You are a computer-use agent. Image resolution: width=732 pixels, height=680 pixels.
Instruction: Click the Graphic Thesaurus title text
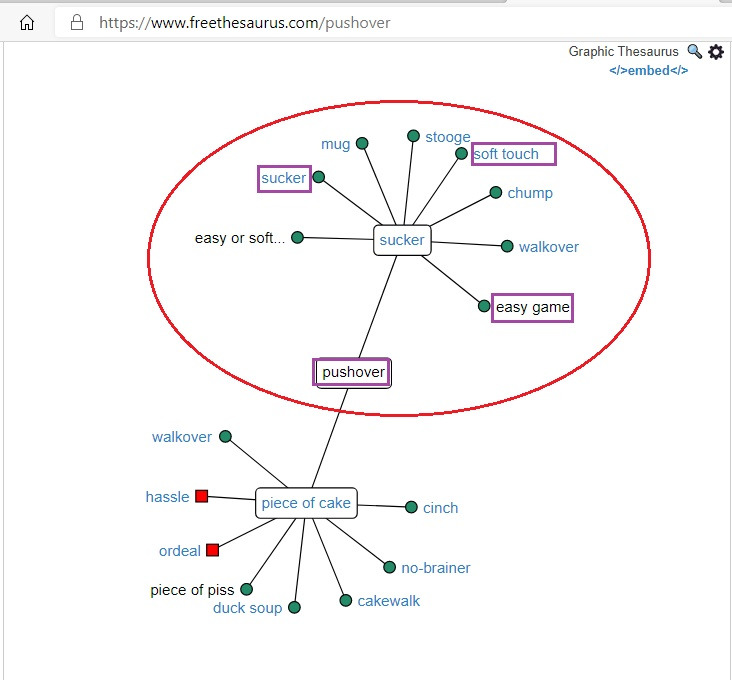[x=623, y=51]
